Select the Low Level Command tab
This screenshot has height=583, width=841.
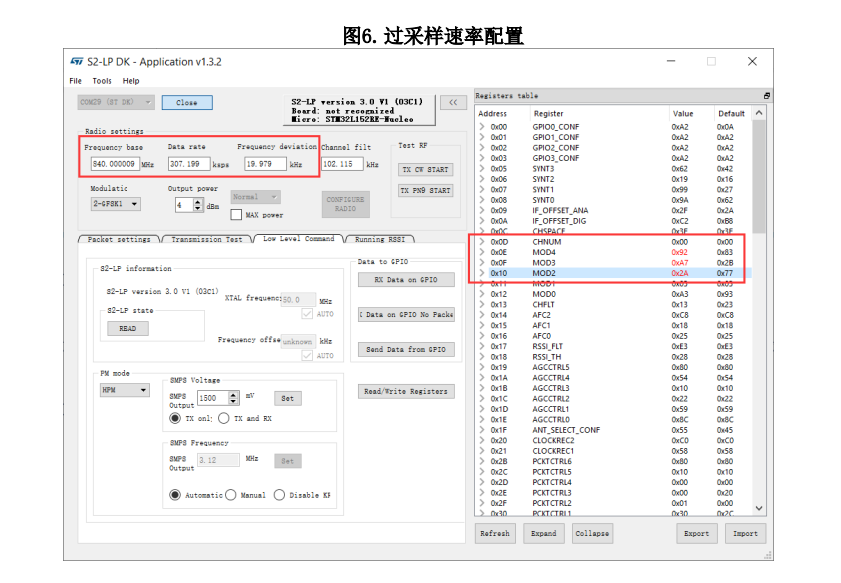pyautogui.click(x=298, y=239)
